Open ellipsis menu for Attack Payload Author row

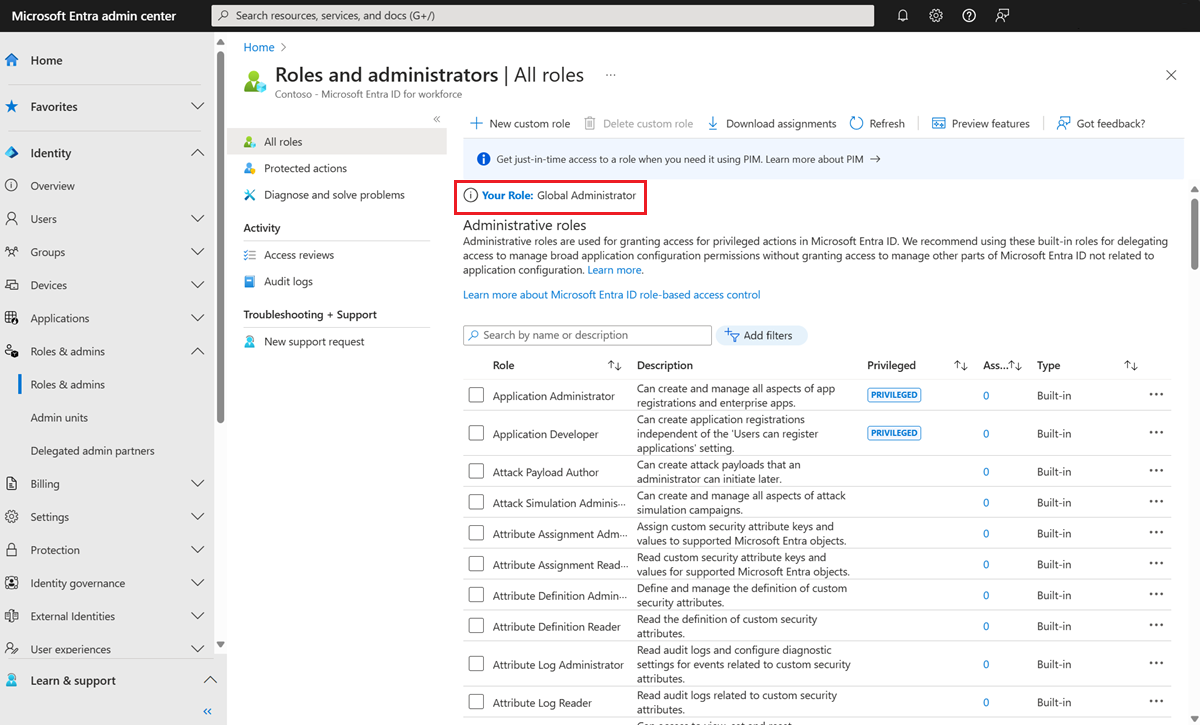click(x=1156, y=471)
